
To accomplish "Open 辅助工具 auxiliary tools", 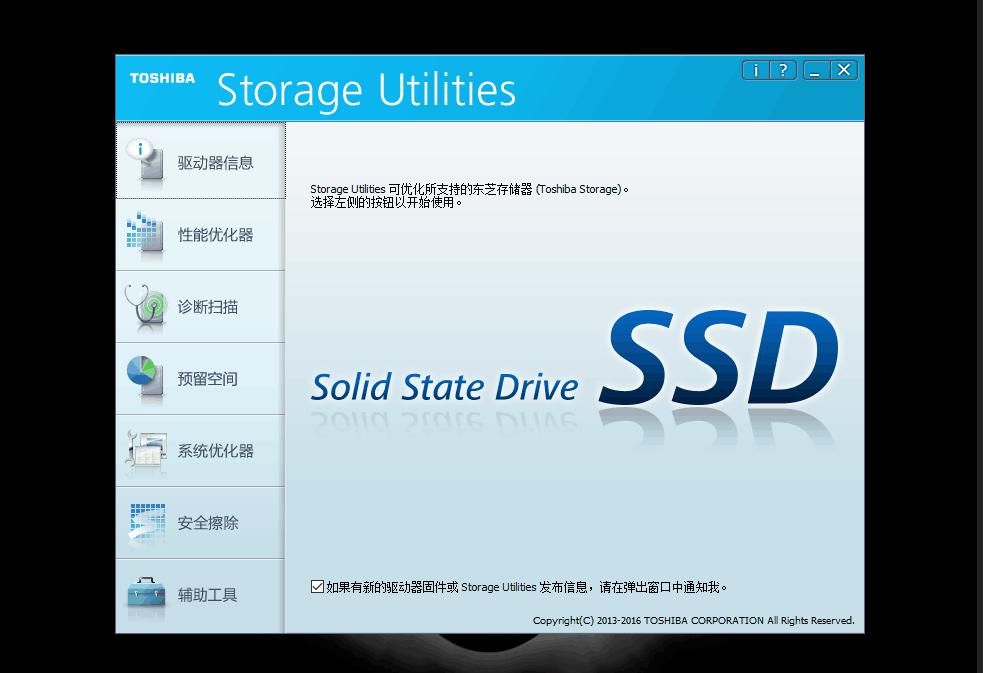I will pyautogui.click(x=201, y=595).
